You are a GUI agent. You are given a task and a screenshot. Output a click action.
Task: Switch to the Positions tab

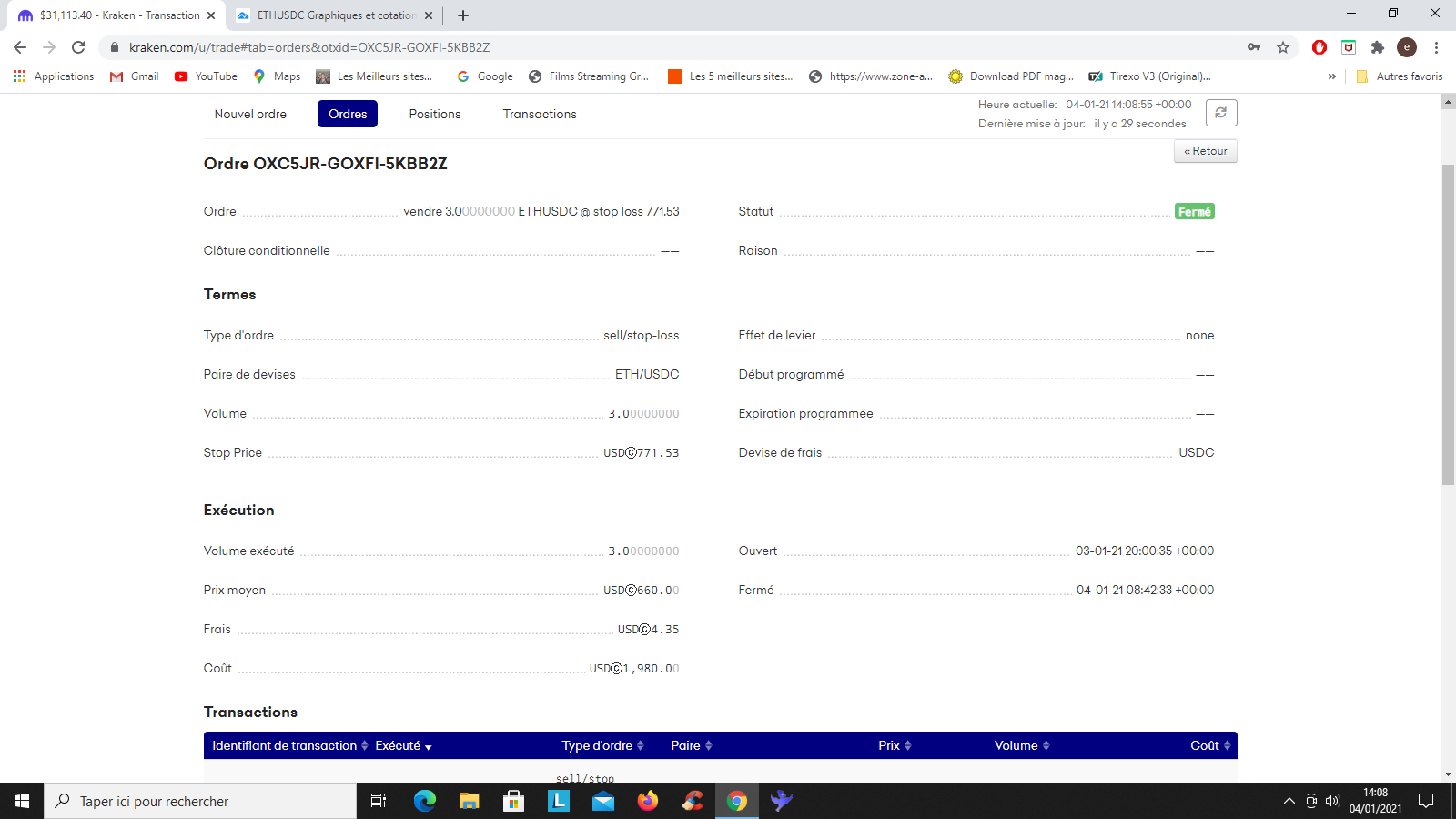coord(435,114)
